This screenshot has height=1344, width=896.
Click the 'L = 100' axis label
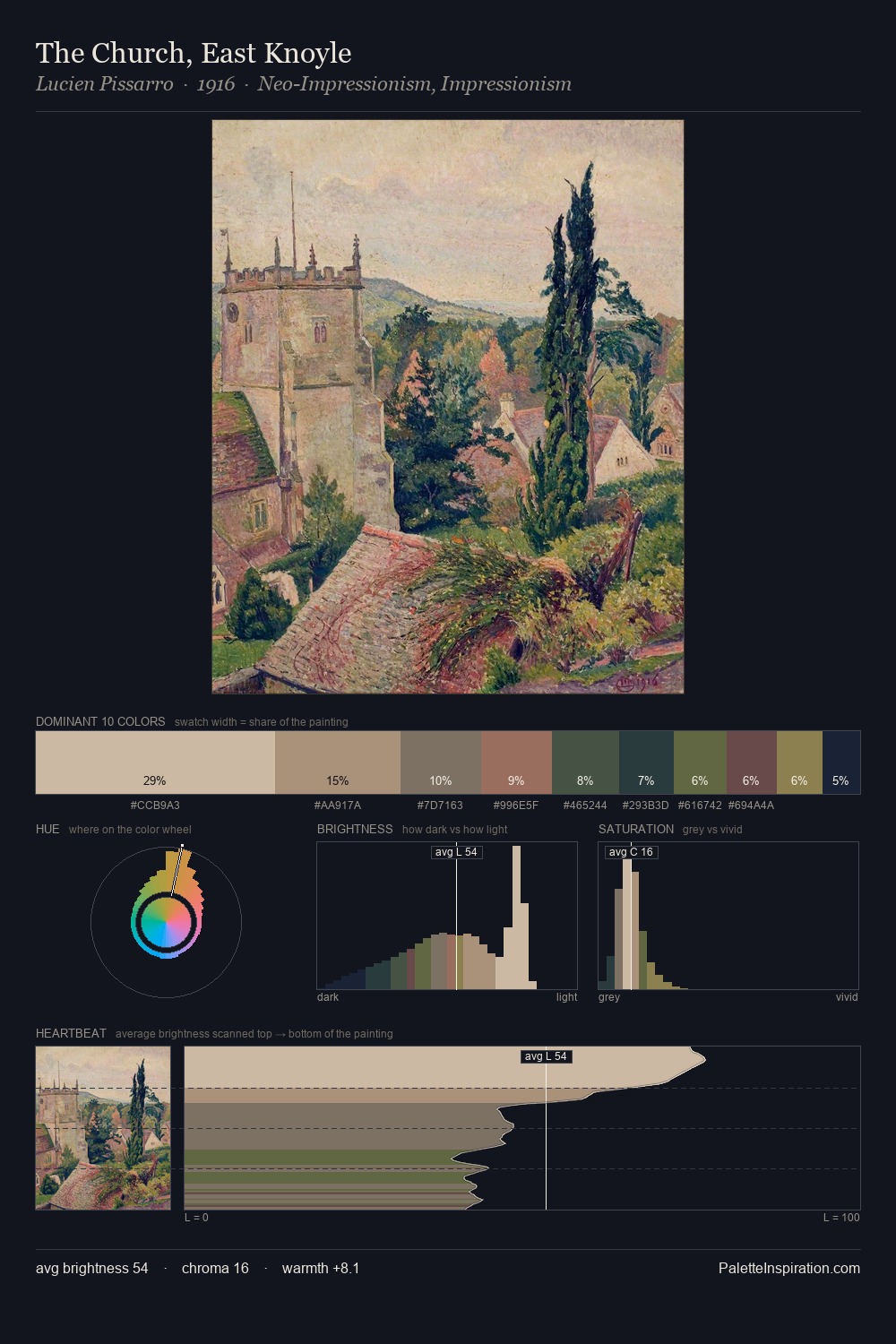(841, 1218)
